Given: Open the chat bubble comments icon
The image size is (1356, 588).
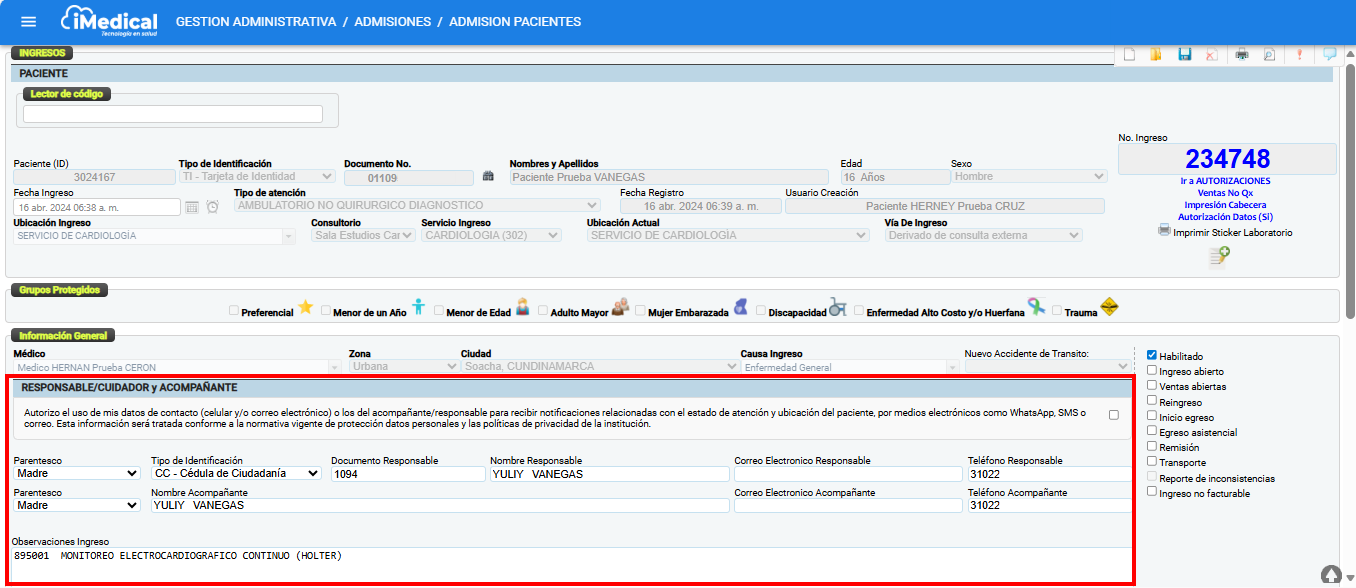Looking at the screenshot, I should pos(1329,55).
